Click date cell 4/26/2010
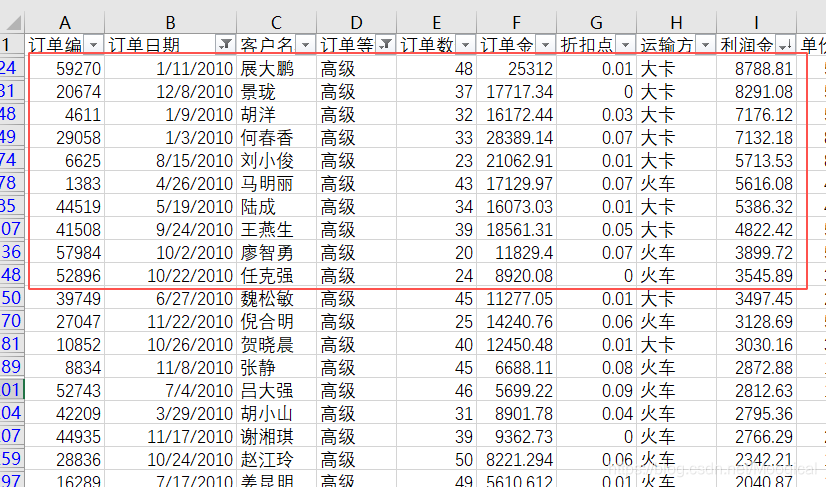Image resolution: width=826 pixels, height=487 pixels. point(194,183)
